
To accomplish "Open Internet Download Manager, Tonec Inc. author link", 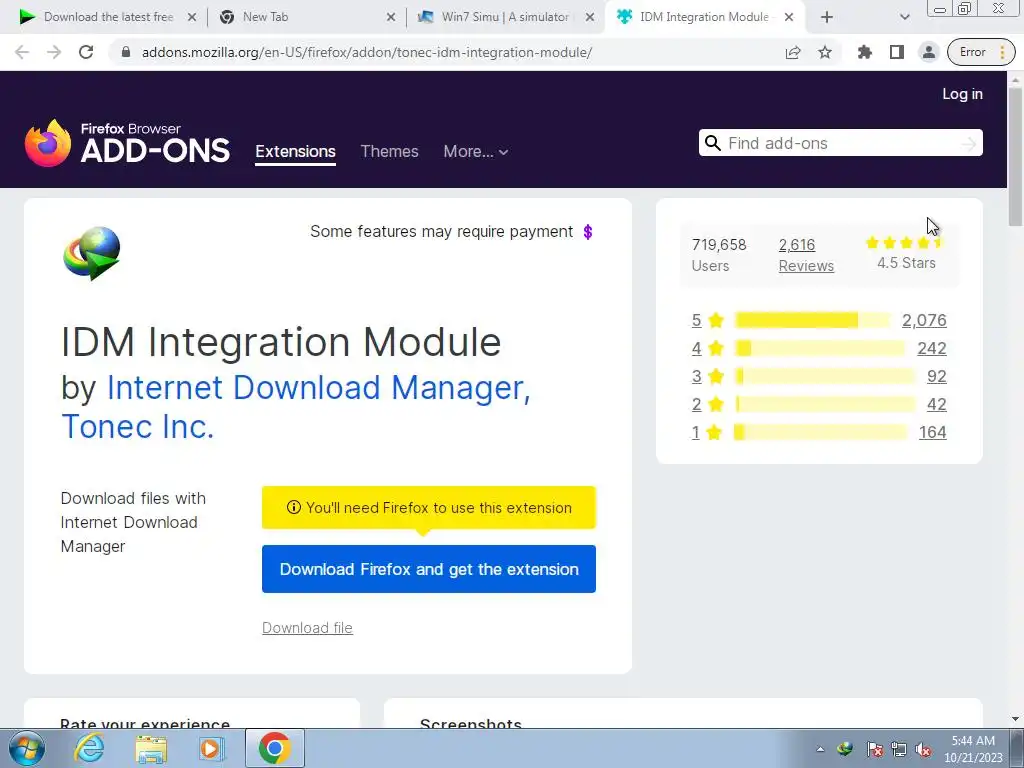I will (296, 407).
